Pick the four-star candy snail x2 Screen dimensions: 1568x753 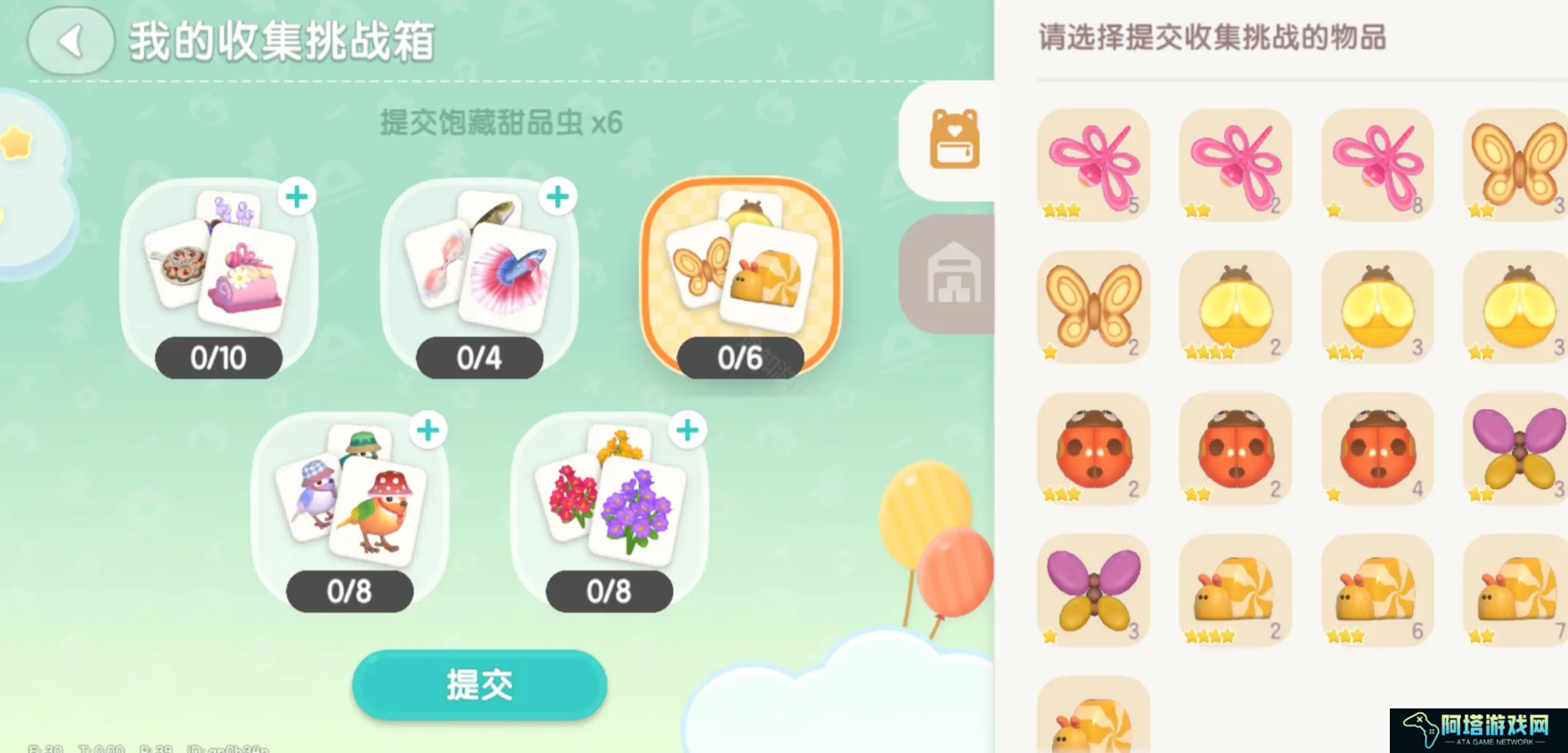coord(1235,590)
